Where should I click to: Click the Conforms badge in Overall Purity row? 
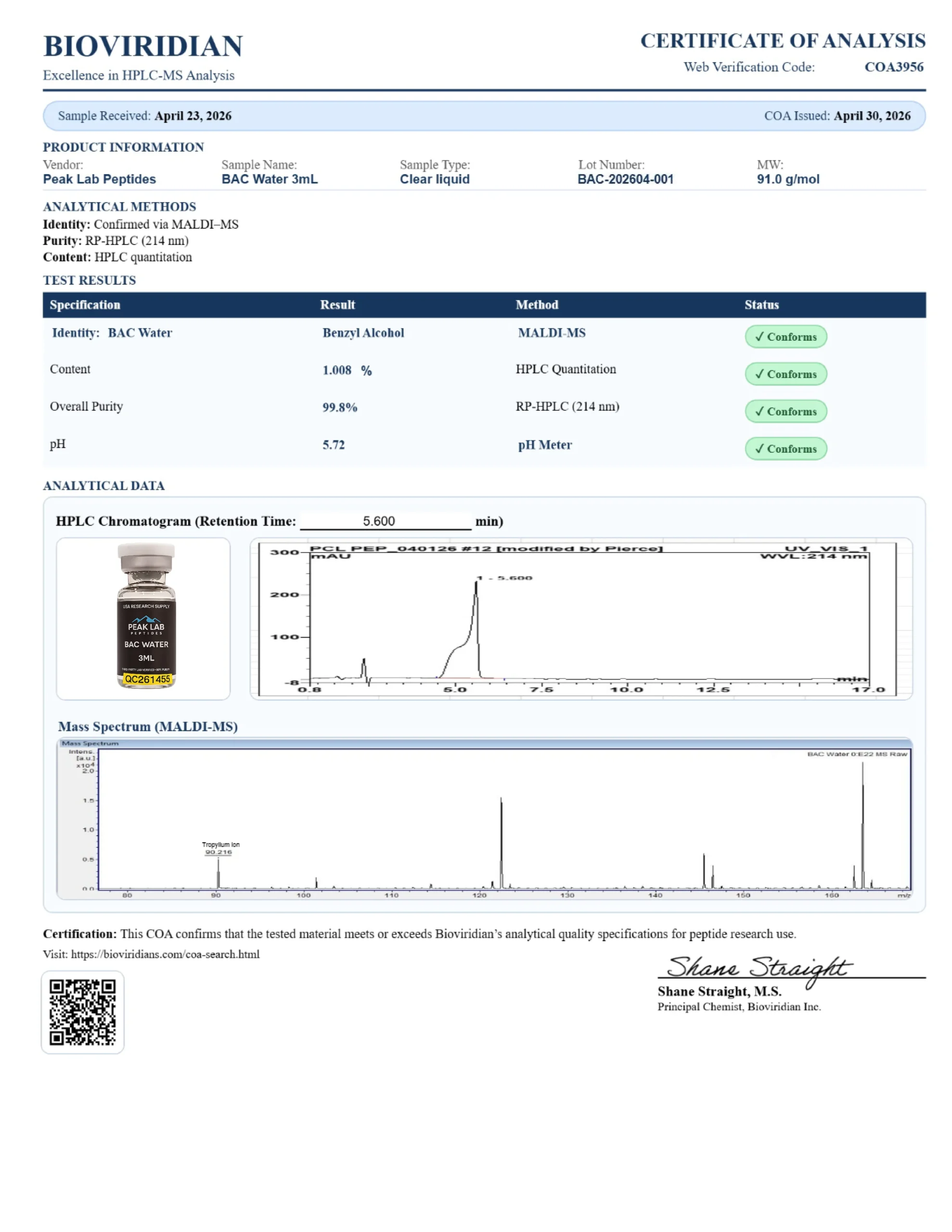click(785, 411)
